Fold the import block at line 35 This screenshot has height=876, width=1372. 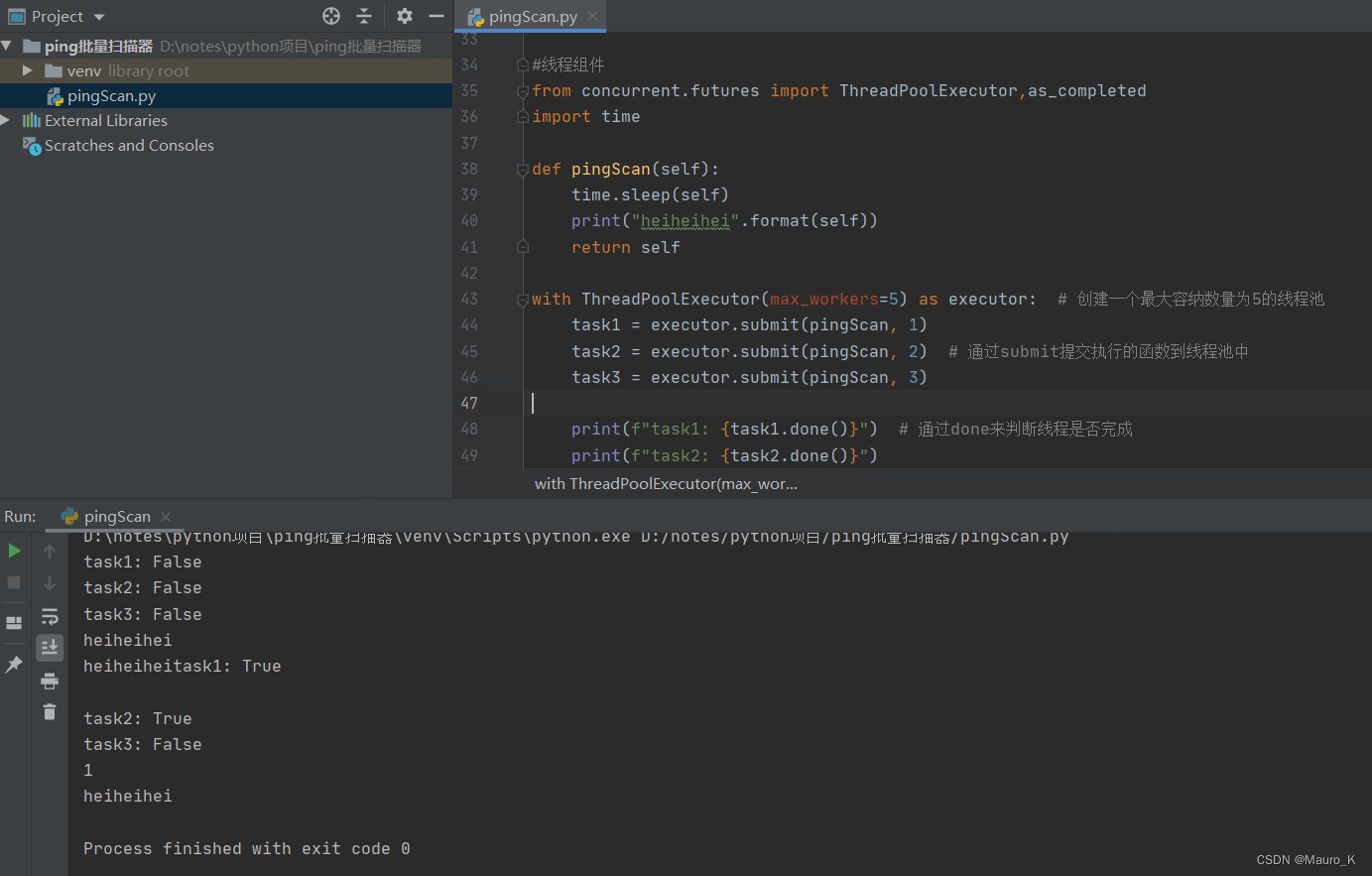tap(523, 91)
